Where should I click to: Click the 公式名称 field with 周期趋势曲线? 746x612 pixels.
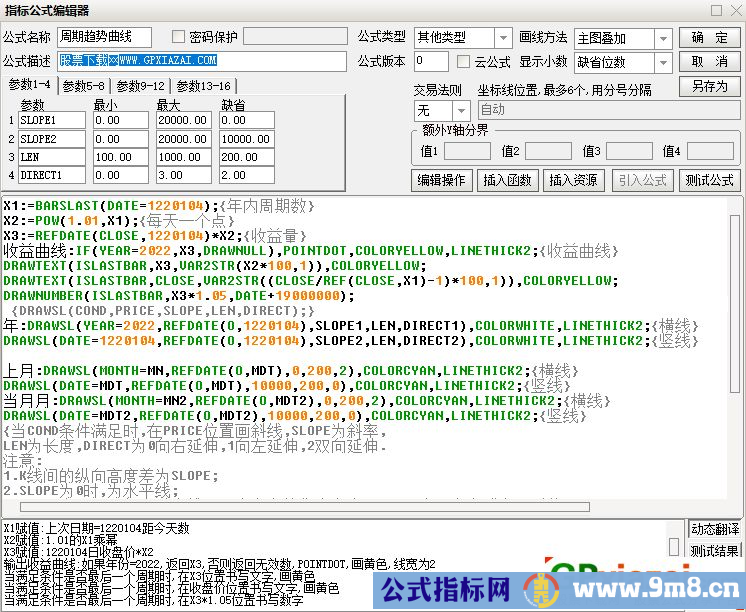click(x=104, y=37)
